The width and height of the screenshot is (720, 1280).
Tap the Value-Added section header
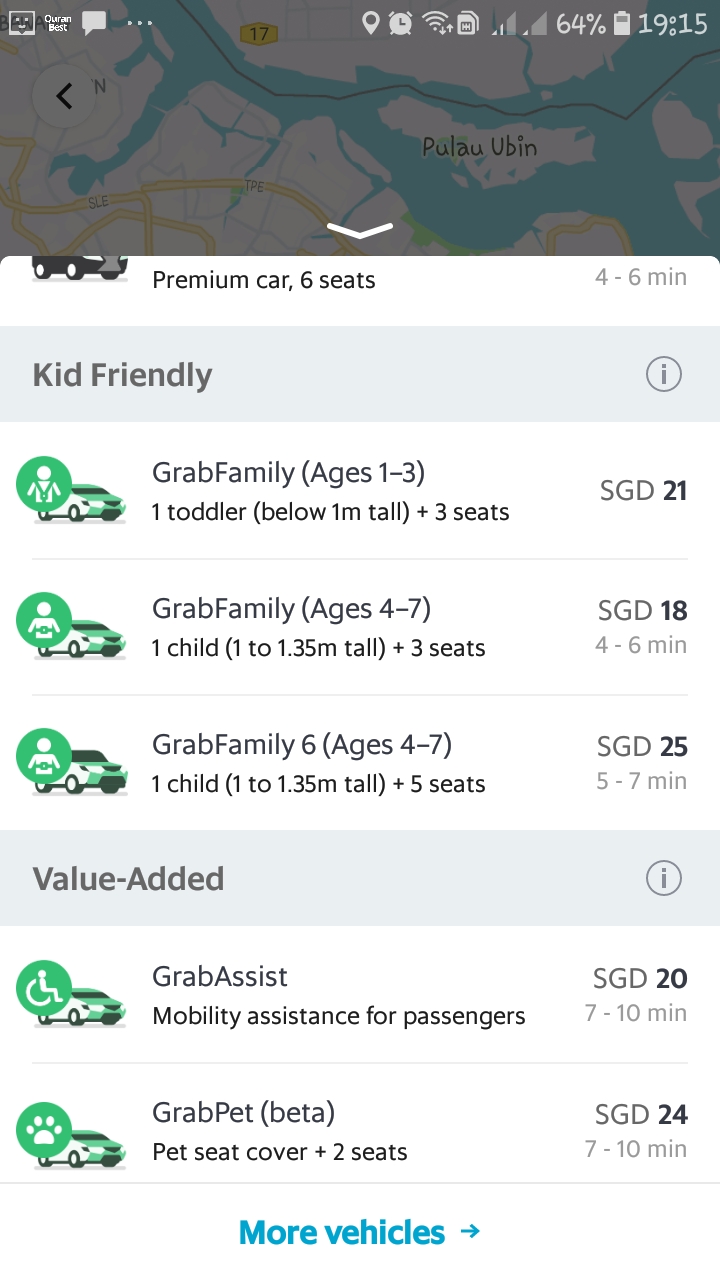(128, 879)
